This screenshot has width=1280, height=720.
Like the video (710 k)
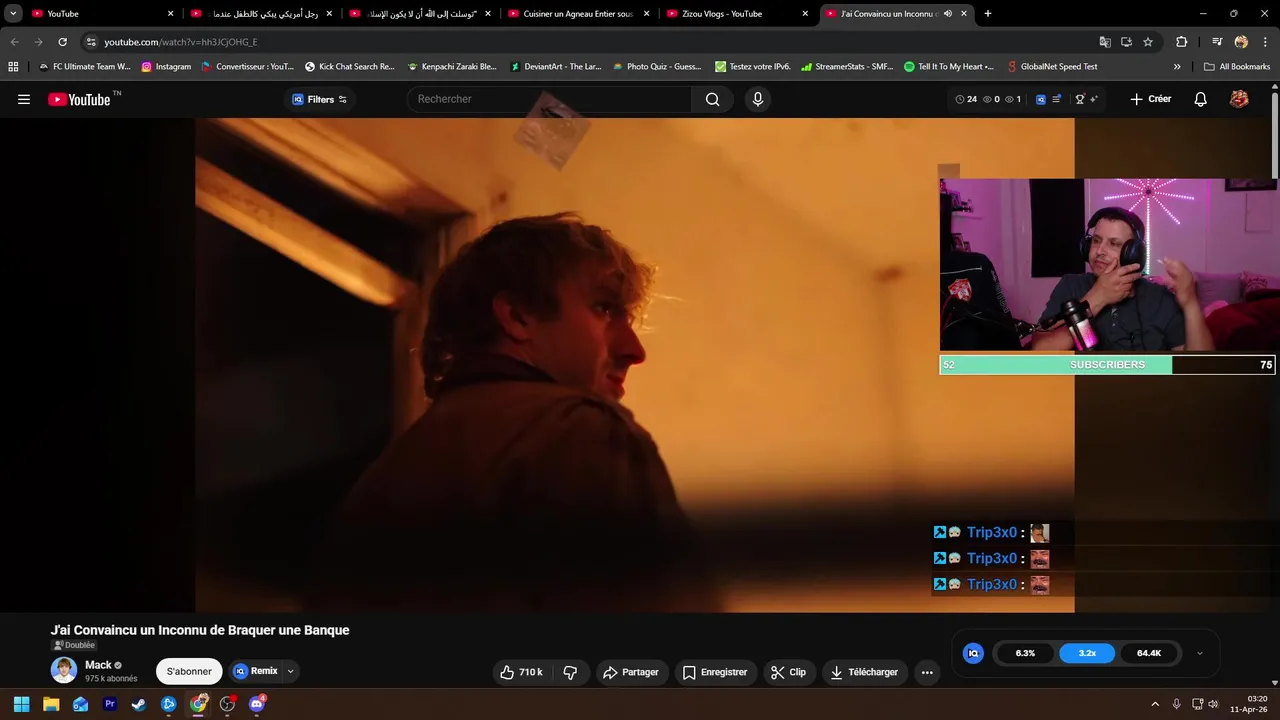[x=521, y=672]
